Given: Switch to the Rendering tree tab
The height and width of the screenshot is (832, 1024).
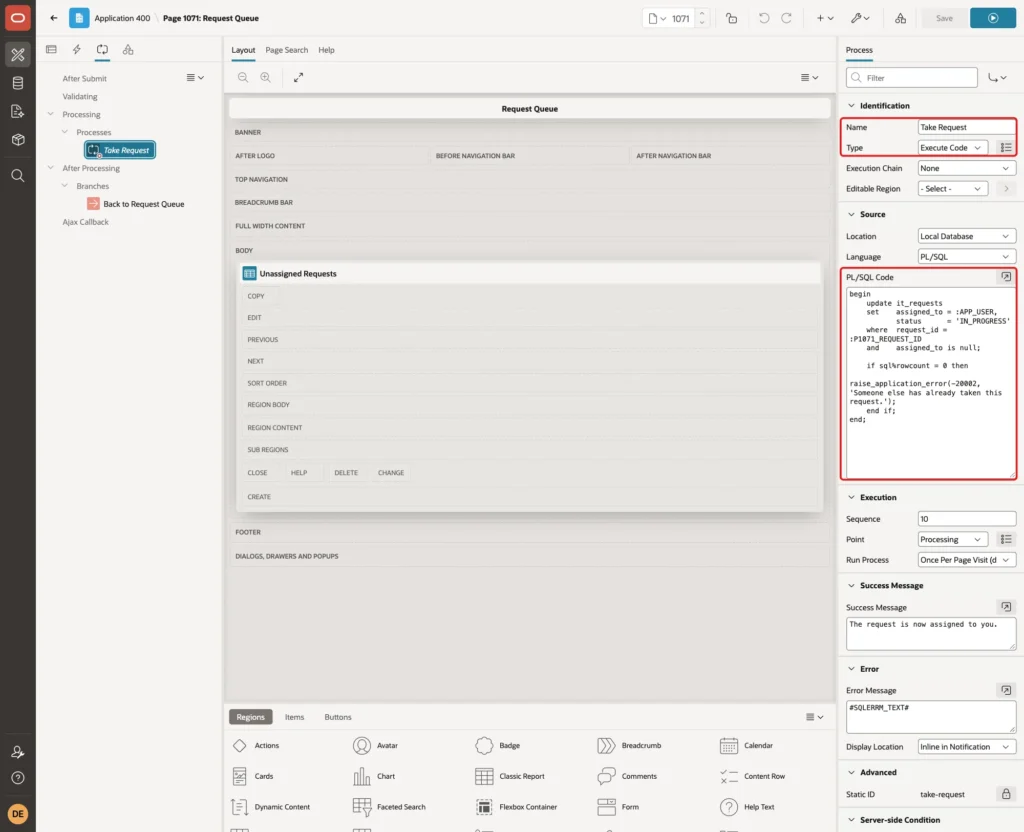Looking at the screenshot, I should point(51,50).
